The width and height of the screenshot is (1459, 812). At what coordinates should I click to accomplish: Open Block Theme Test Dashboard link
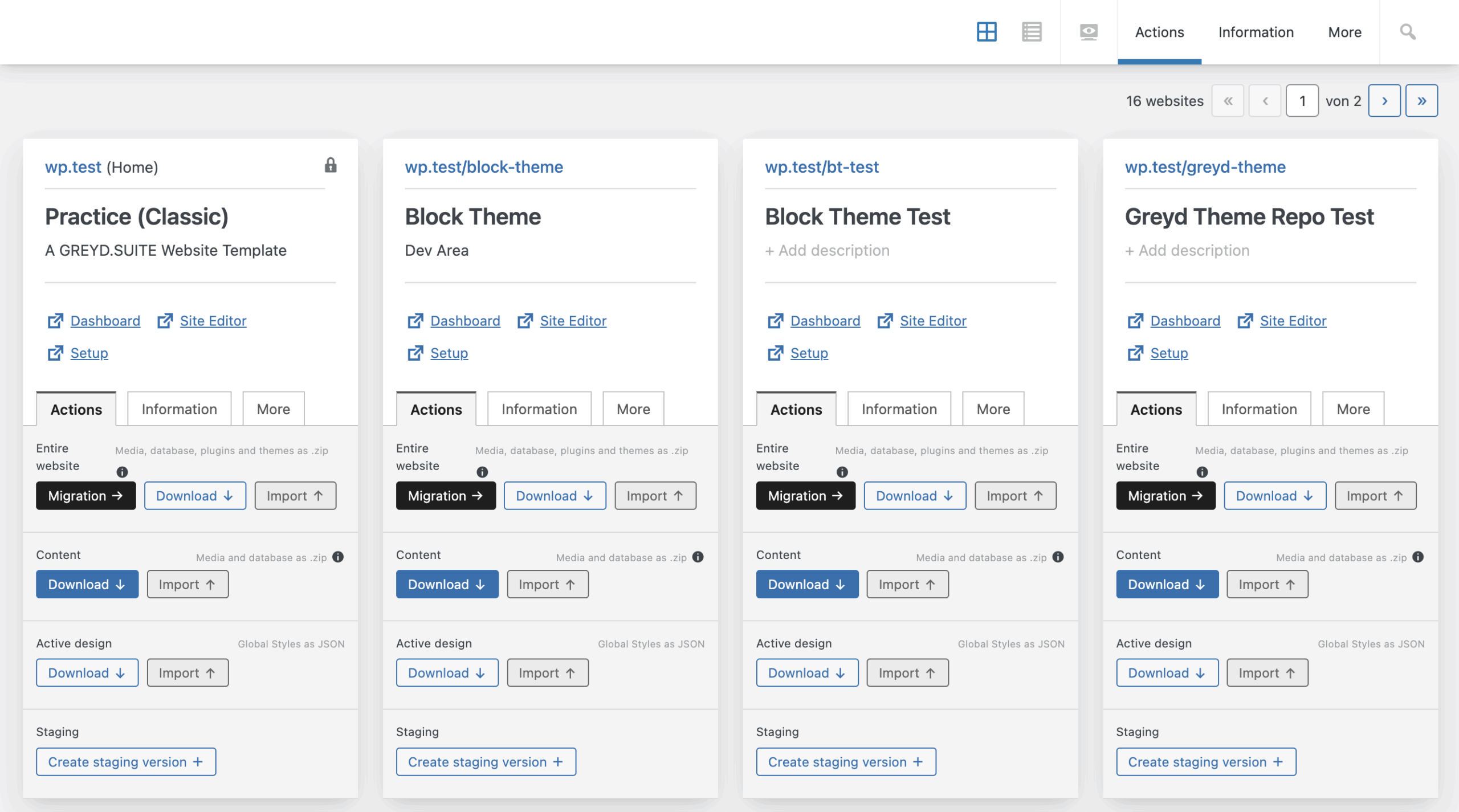pyautogui.click(x=825, y=321)
